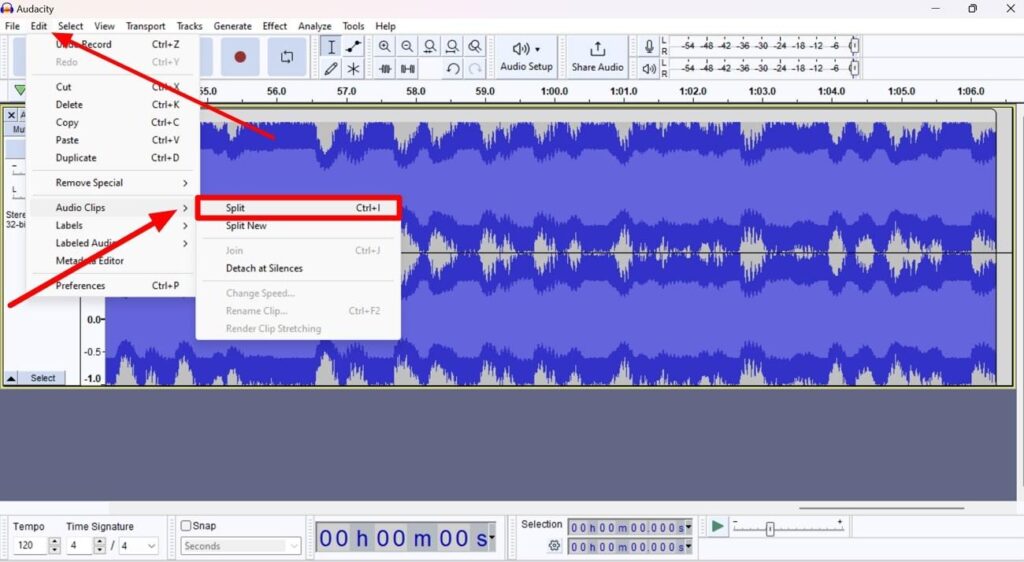The width and height of the screenshot is (1024, 562).
Task: Open the Effect menu
Action: click(275, 26)
